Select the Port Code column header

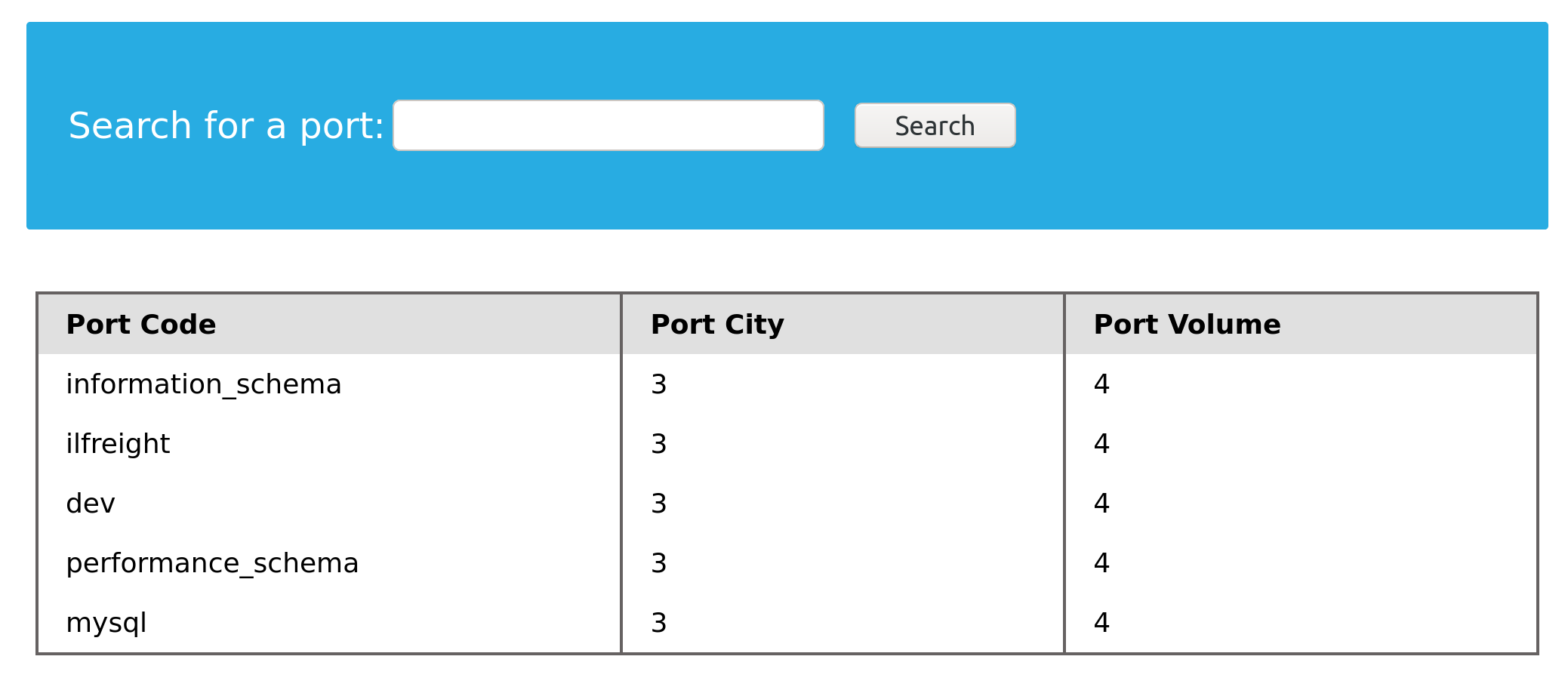tap(141, 325)
